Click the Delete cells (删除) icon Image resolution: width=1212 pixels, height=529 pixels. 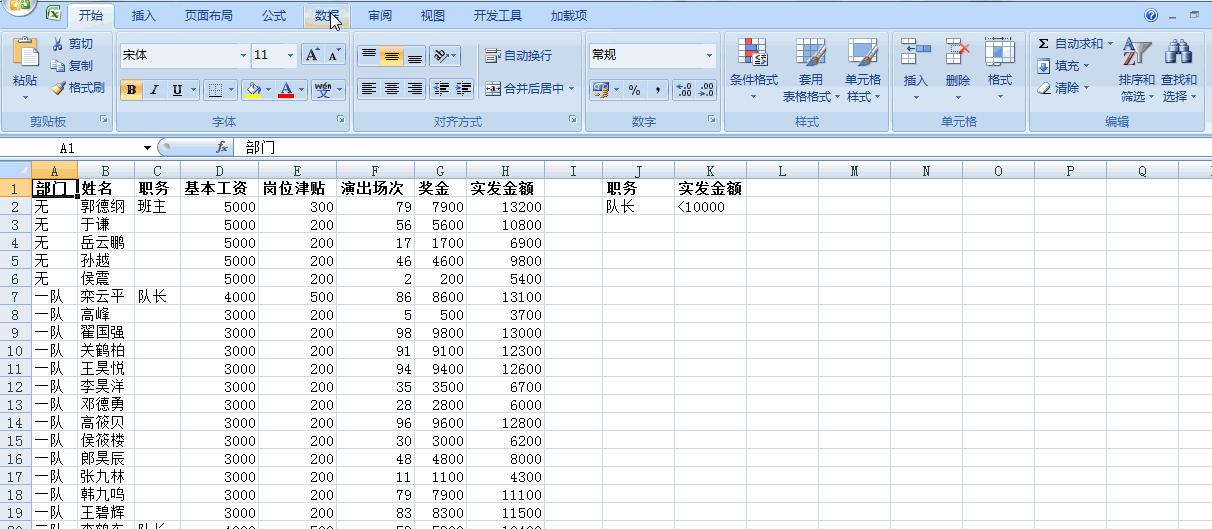[958, 52]
